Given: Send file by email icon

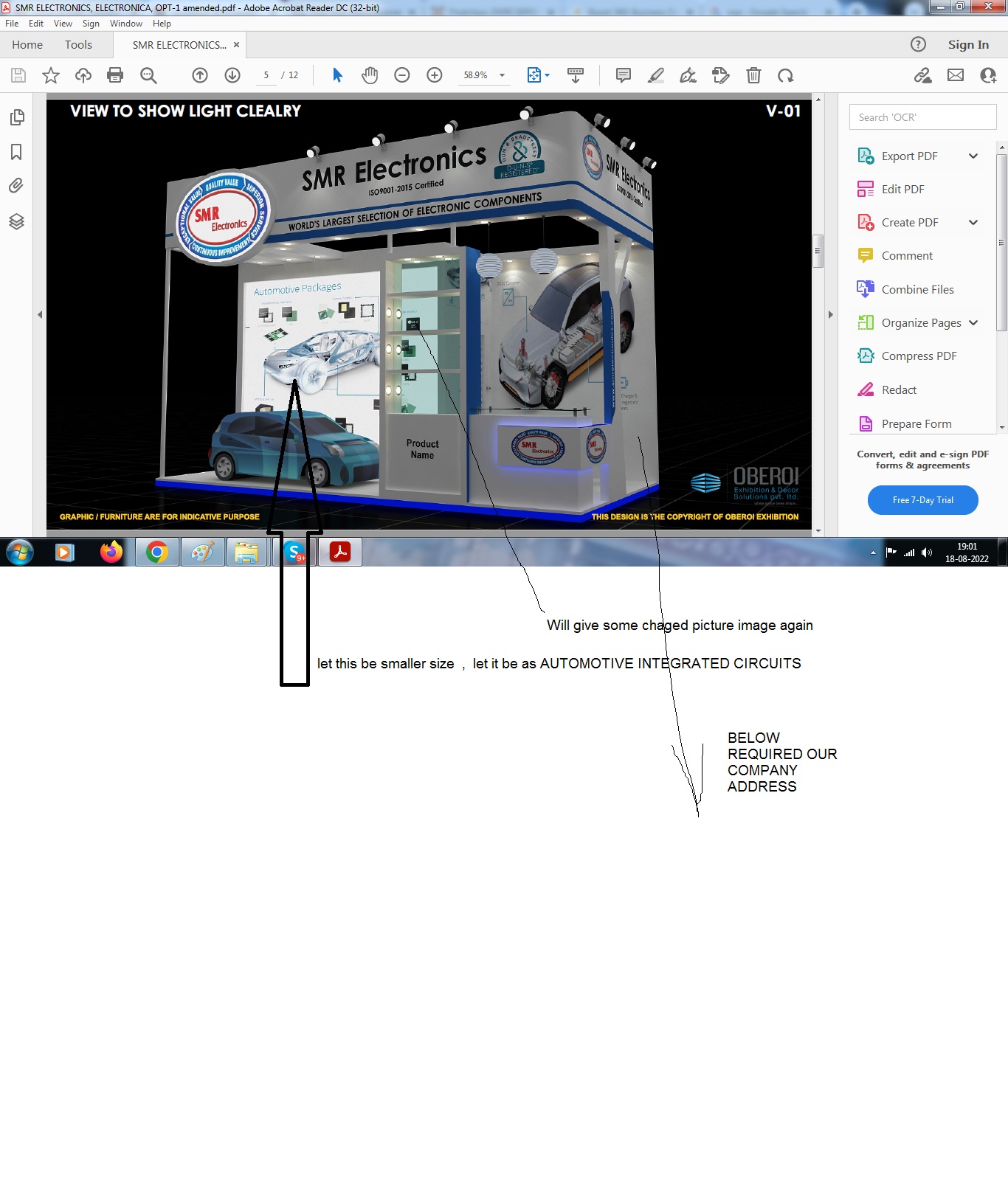Looking at the screenshot, I should coord(956,75).
